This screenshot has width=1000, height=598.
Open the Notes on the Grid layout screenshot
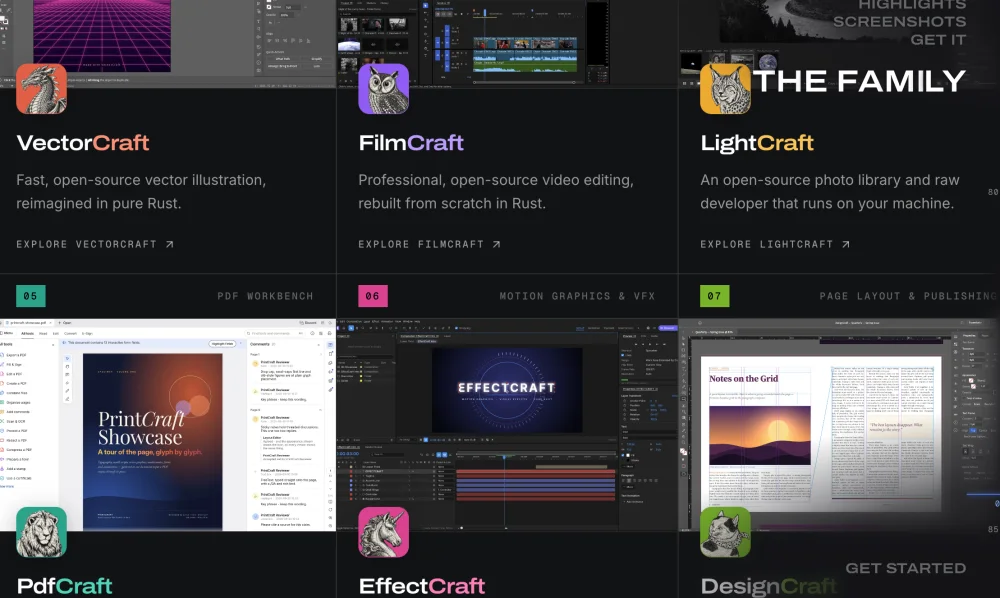(839, 425)
